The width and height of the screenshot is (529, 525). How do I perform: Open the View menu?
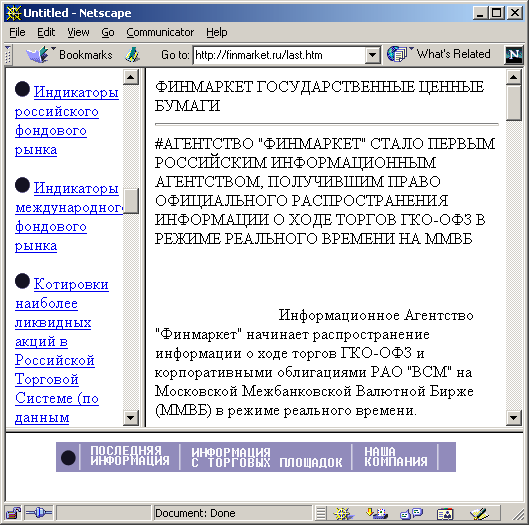tap(78, 32)
